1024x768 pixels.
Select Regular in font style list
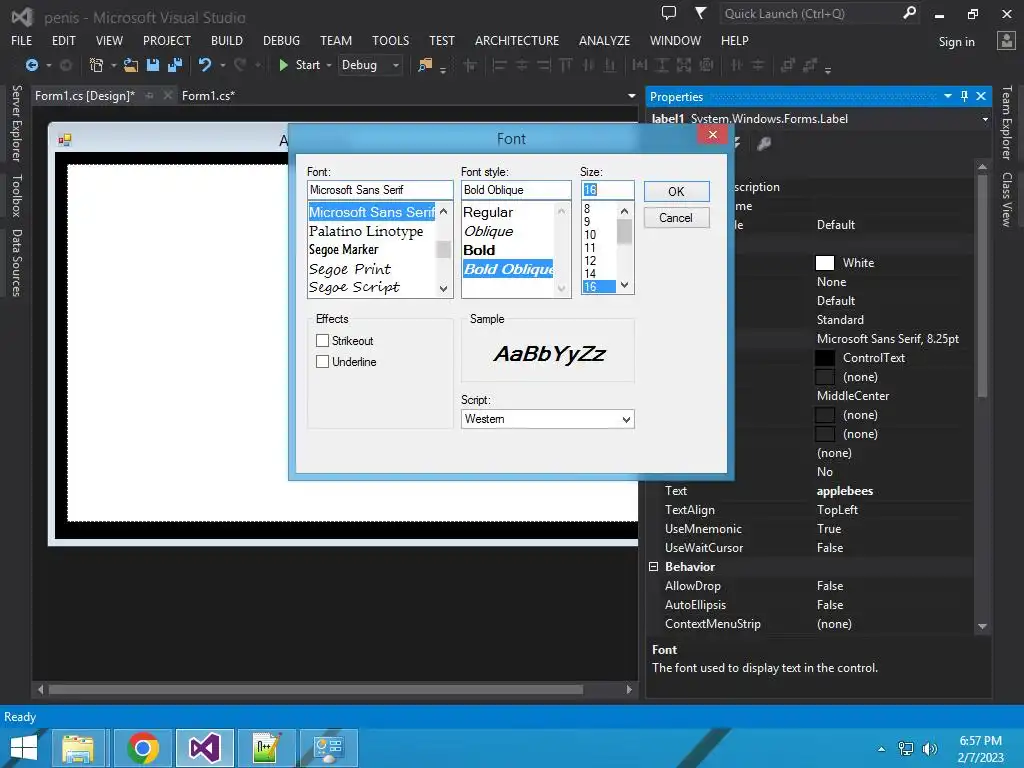click(488, 212)
